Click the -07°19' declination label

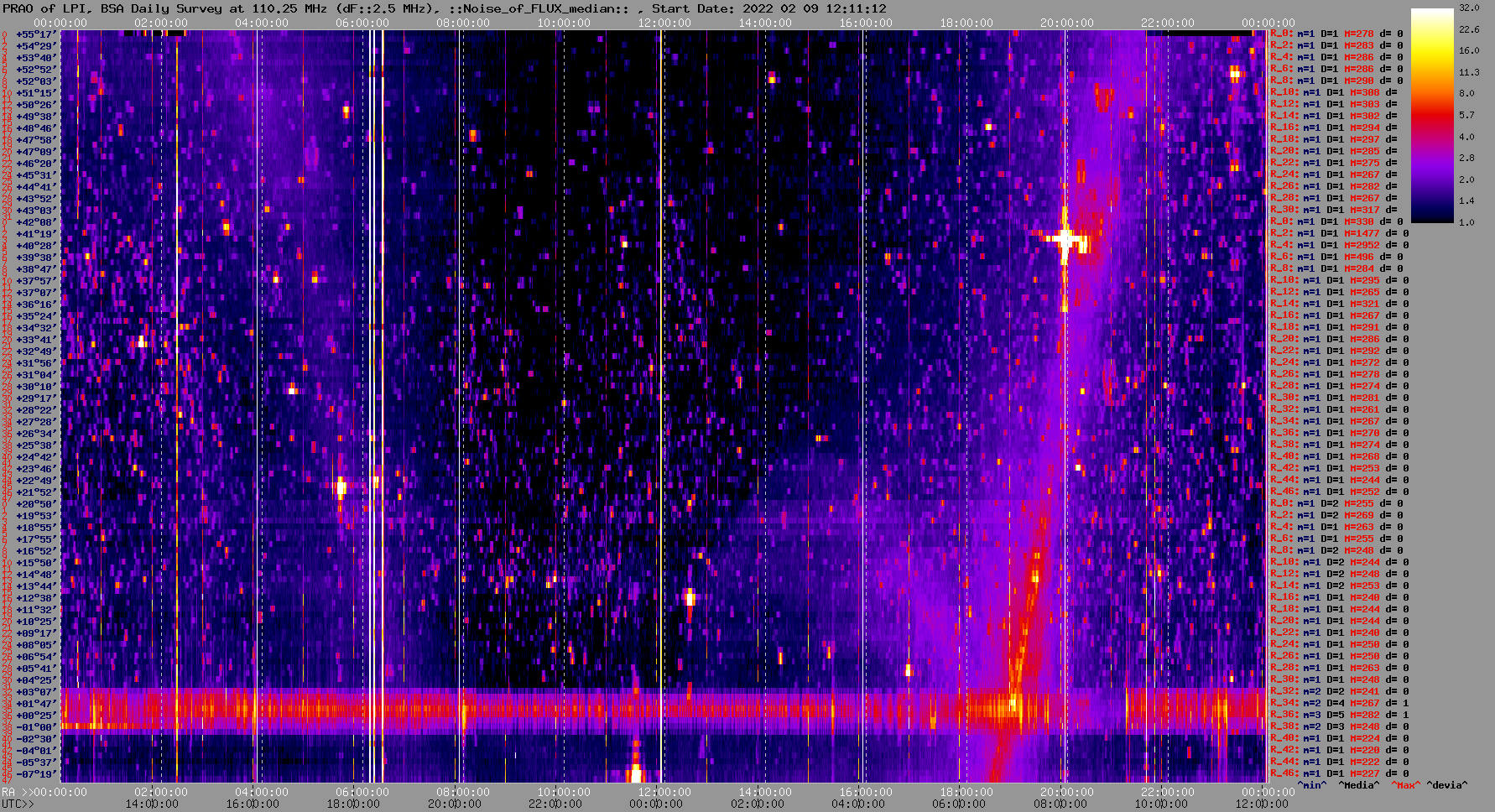[36, 774]
